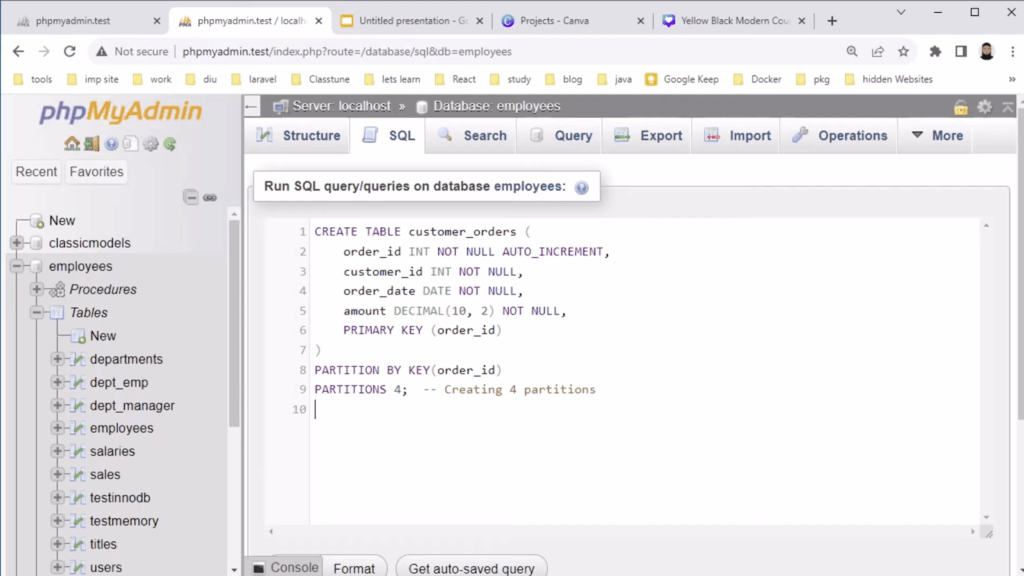Click the Format button
The image size is (1024, 576).
coord(354,568)
